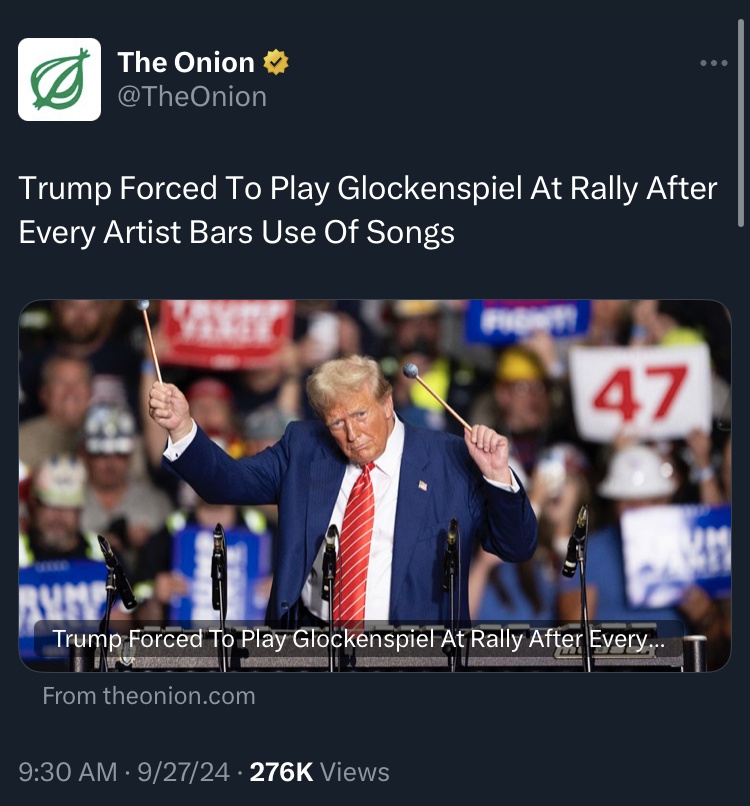
Task: Click the white '47' sign in the photo
Action: pos(641,392)
